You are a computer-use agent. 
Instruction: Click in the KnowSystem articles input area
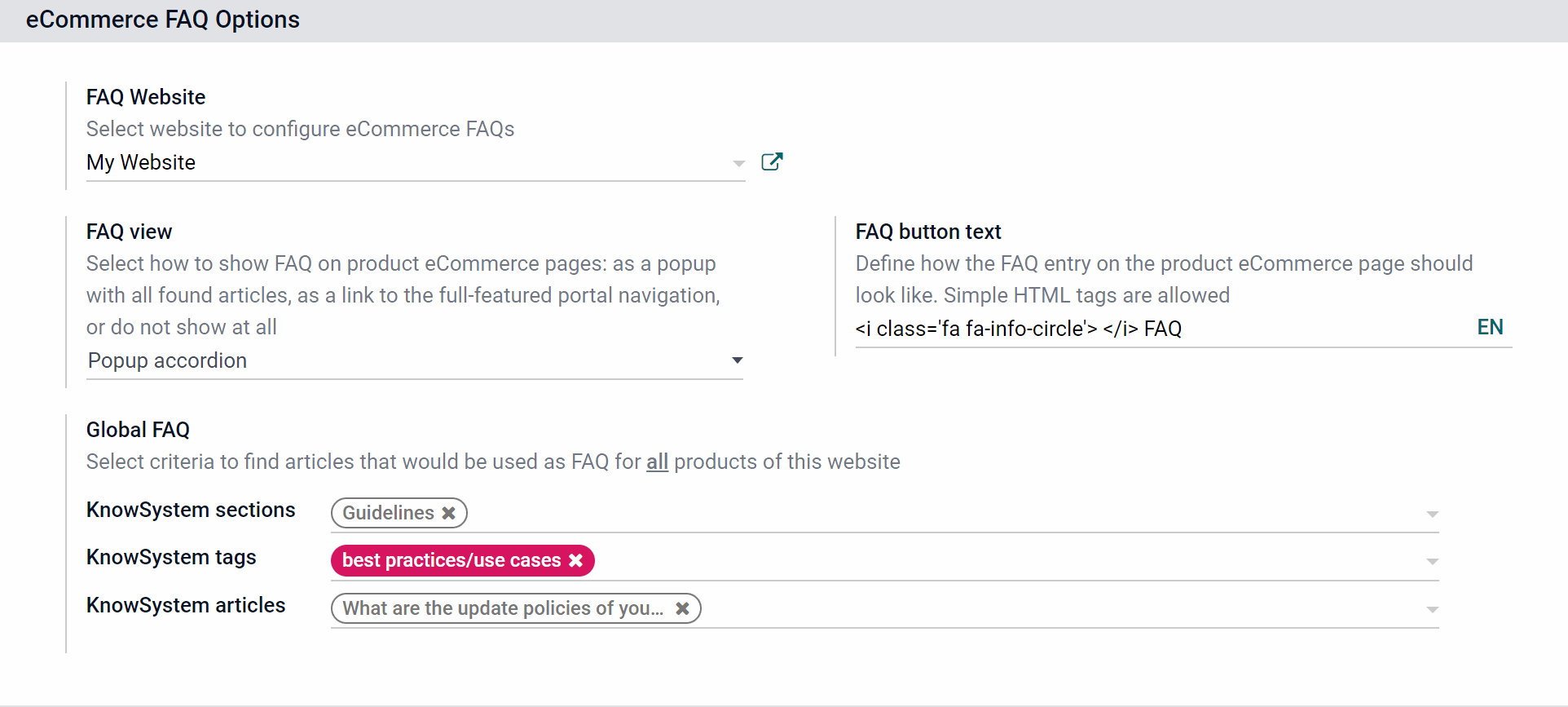[x=1062, y=609]
